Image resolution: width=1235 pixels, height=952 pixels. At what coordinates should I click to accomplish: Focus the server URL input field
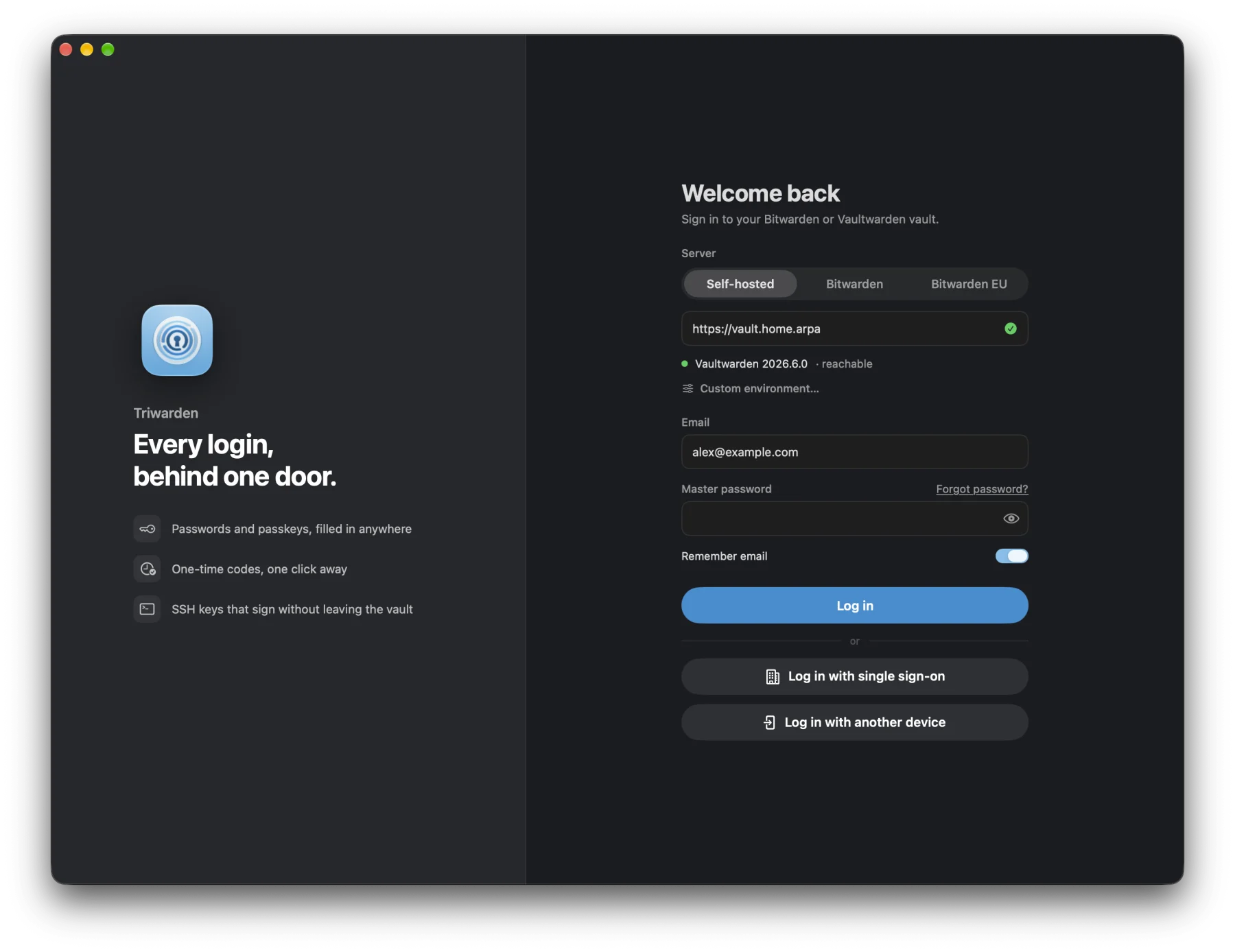pos(854,329)
